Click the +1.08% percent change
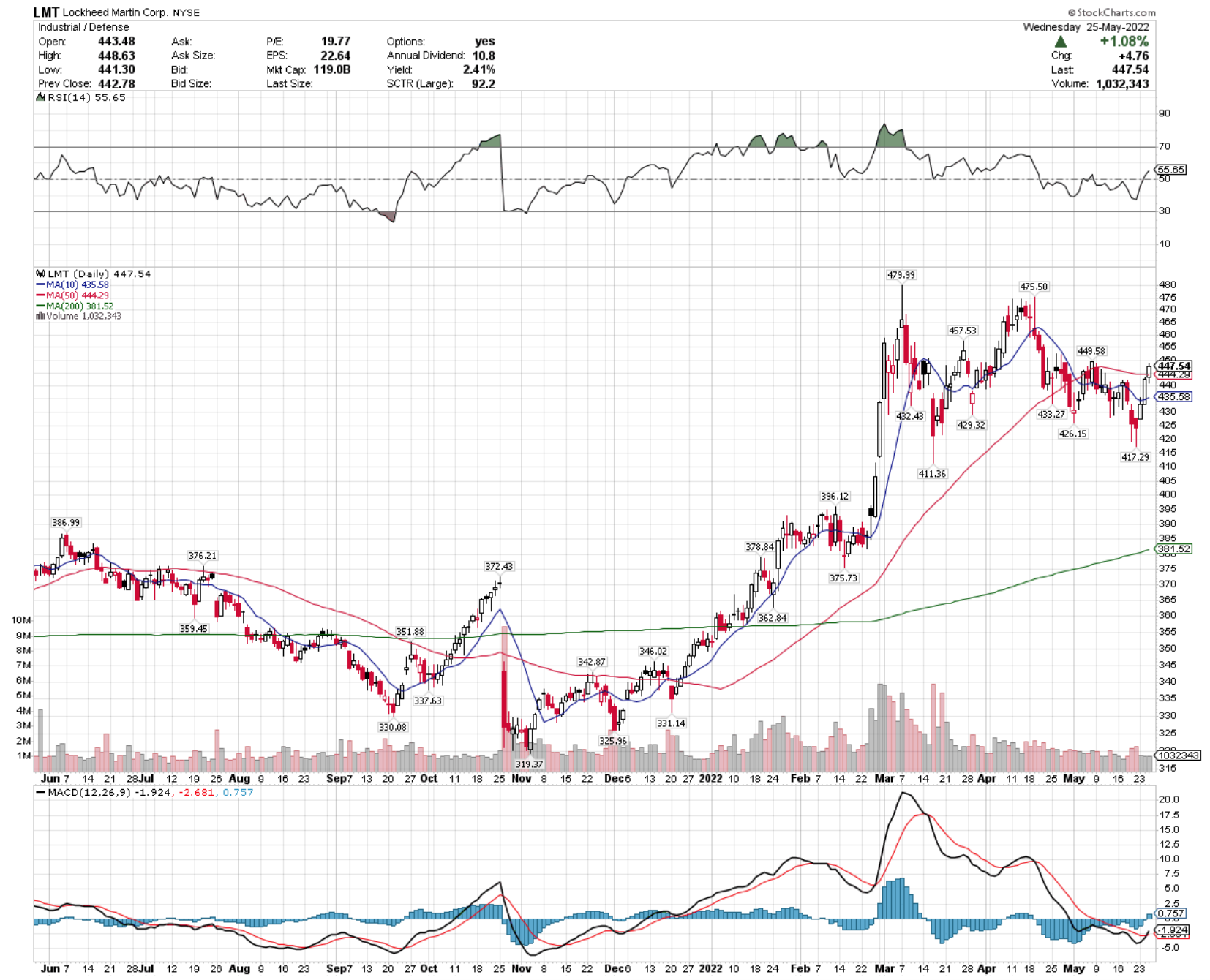 [x=1124, y=42]
